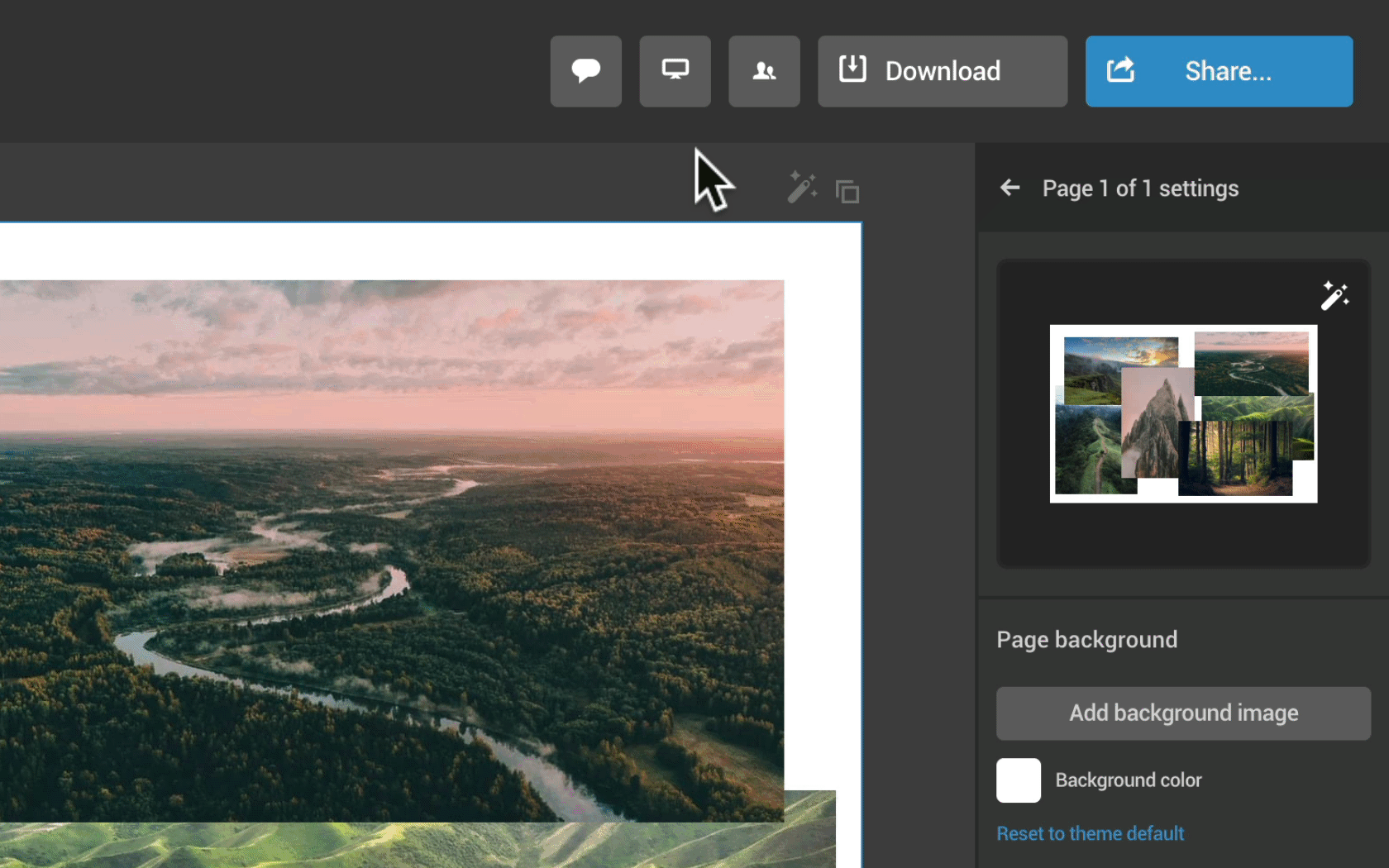Click the Download text label
Image resolution: width=1389 pixels, height=868 pixels.
pos(943,71)
